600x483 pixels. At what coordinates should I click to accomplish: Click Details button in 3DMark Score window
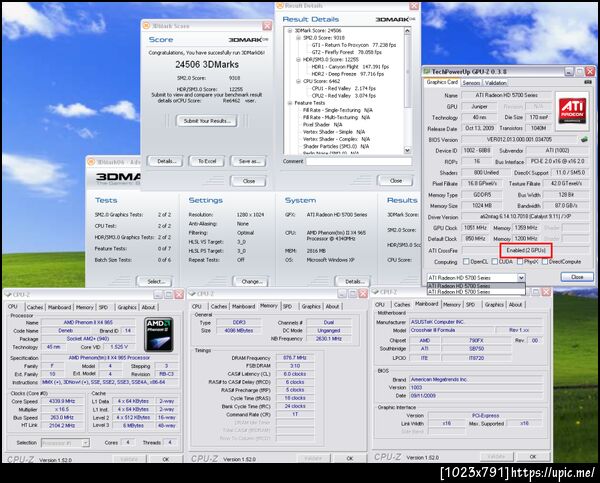point(166,161)
